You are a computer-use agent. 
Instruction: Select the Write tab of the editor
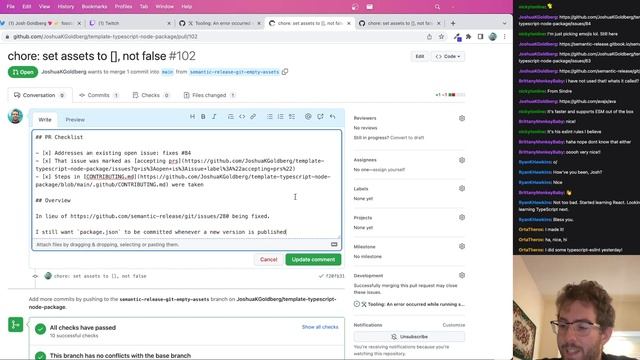pyautogui.click(x=45, y=120)
